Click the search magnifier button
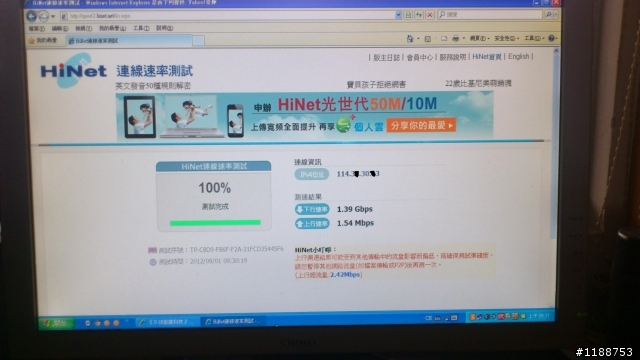The height and width of the screenshot is (360, 640). [x=549, y=15]
